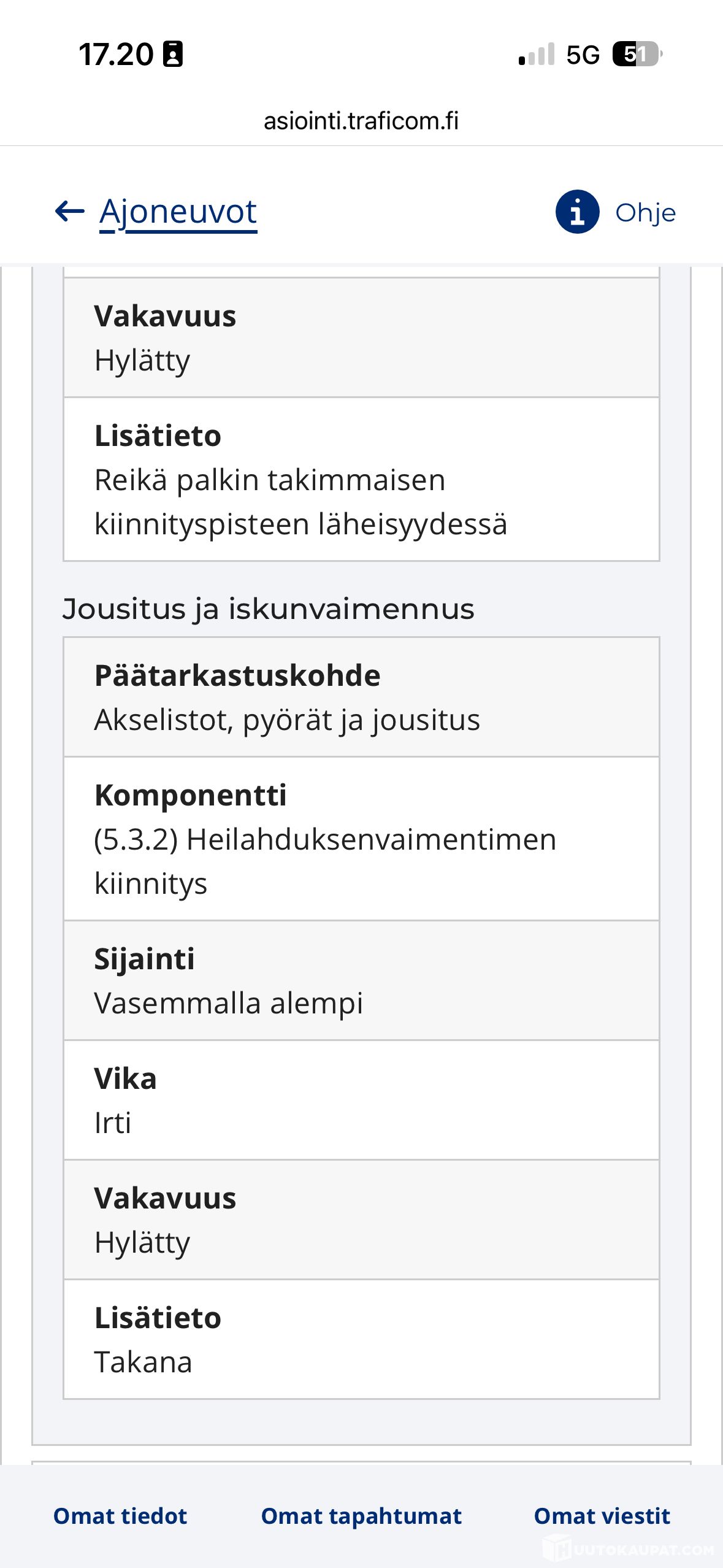
Task: Tap the Sijainti Vasemmalla alempi row
Action: click(361, 980)
